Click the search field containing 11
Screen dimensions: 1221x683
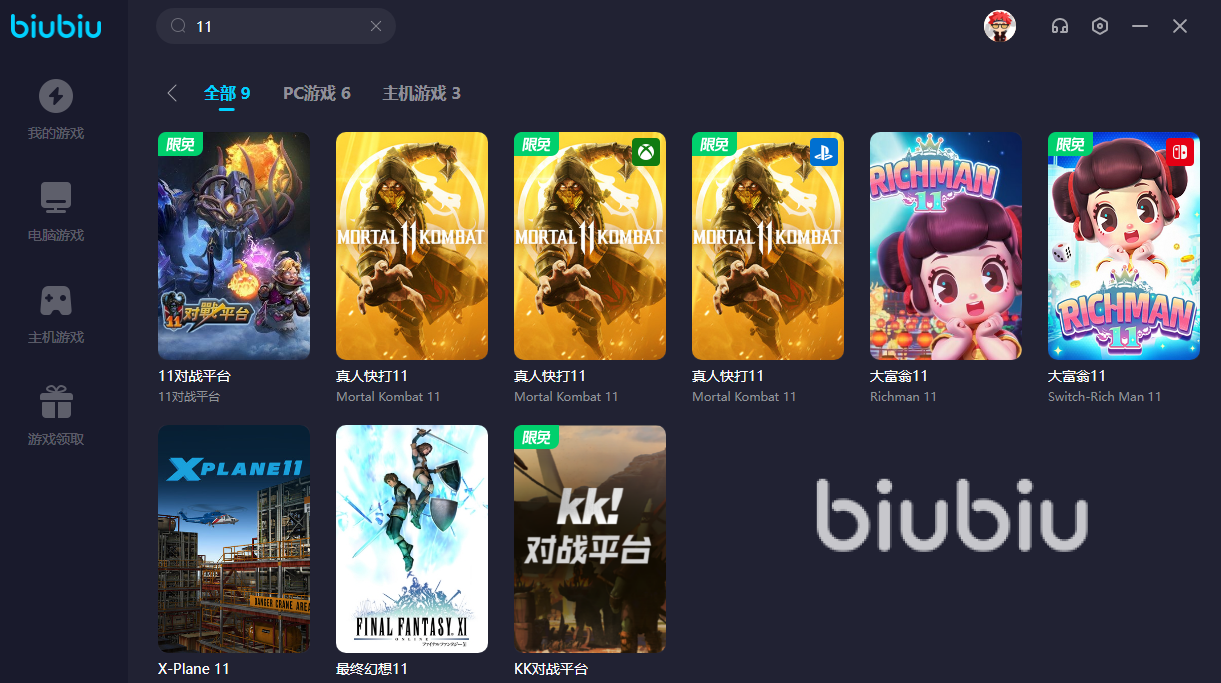[276, 26]
